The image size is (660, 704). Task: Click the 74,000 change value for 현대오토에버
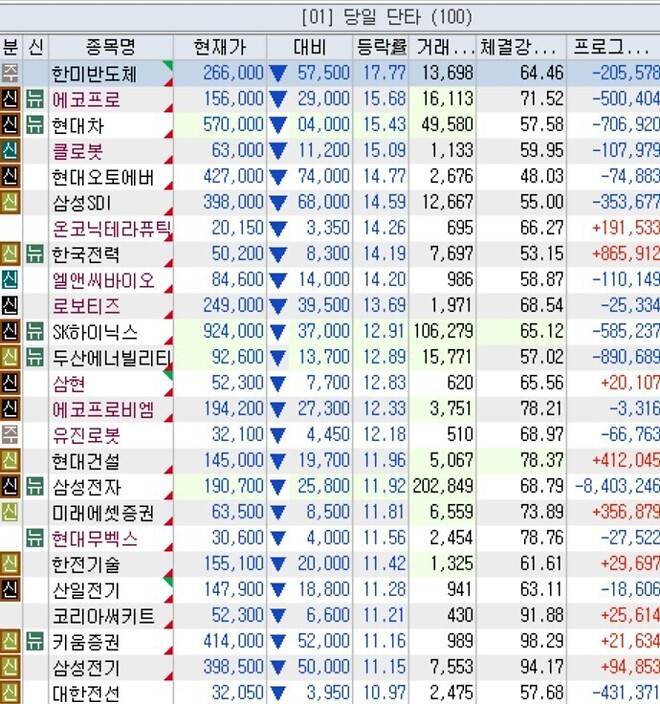coord(324,176)
